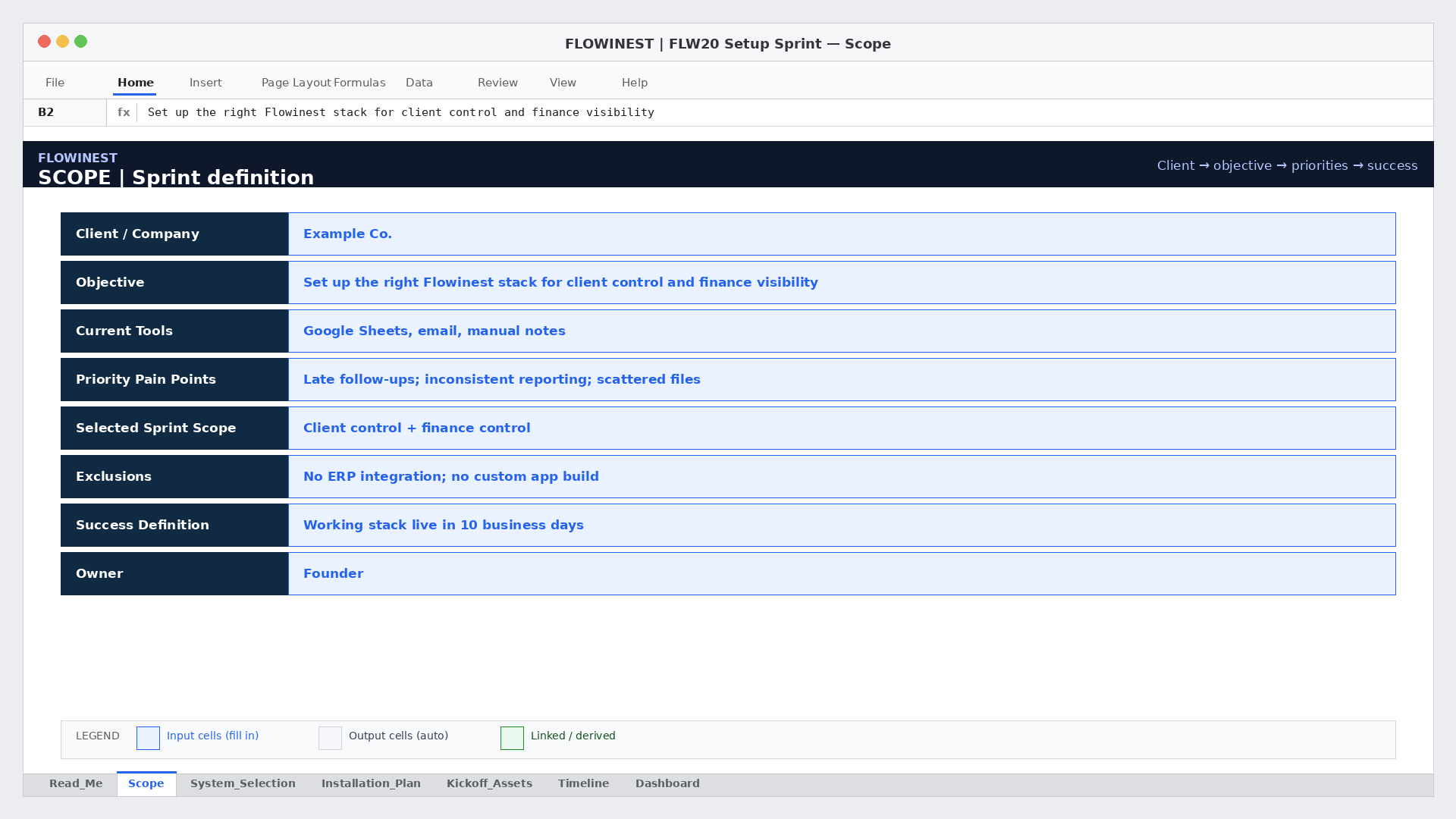Open the Read_Me sheet tab
The image size is (1456, 819).
pyautogui.click(x=76, y=783)
